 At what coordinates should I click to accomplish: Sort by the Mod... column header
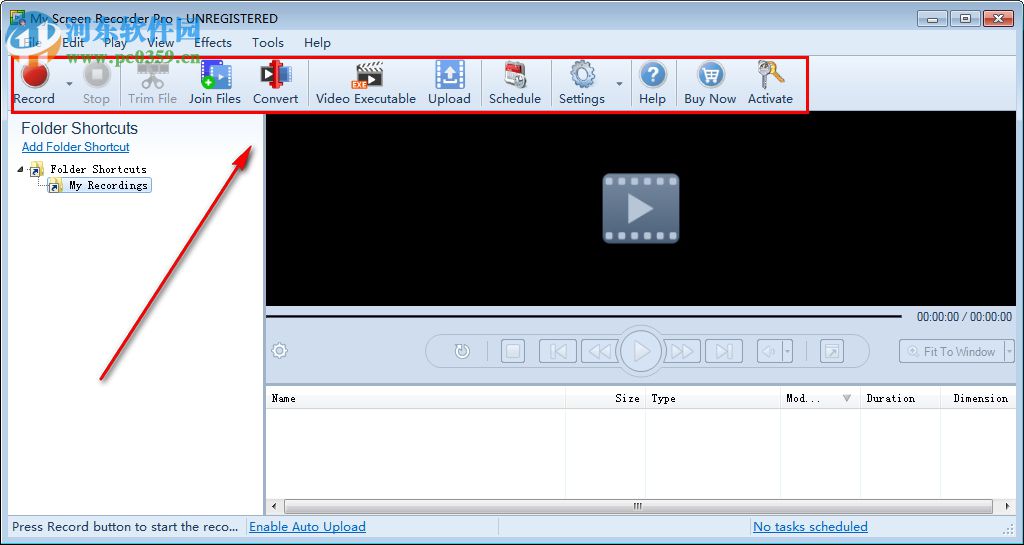point(820,398)
